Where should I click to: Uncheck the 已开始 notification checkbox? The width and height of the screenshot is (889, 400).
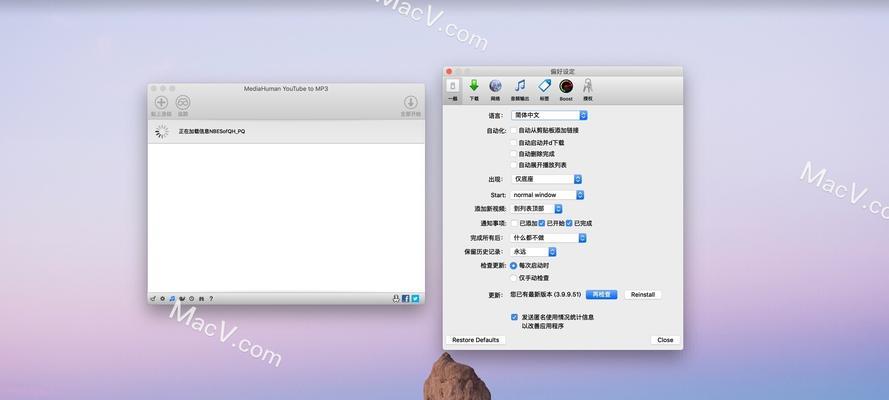pyautogui.click(x=541, y=223)
